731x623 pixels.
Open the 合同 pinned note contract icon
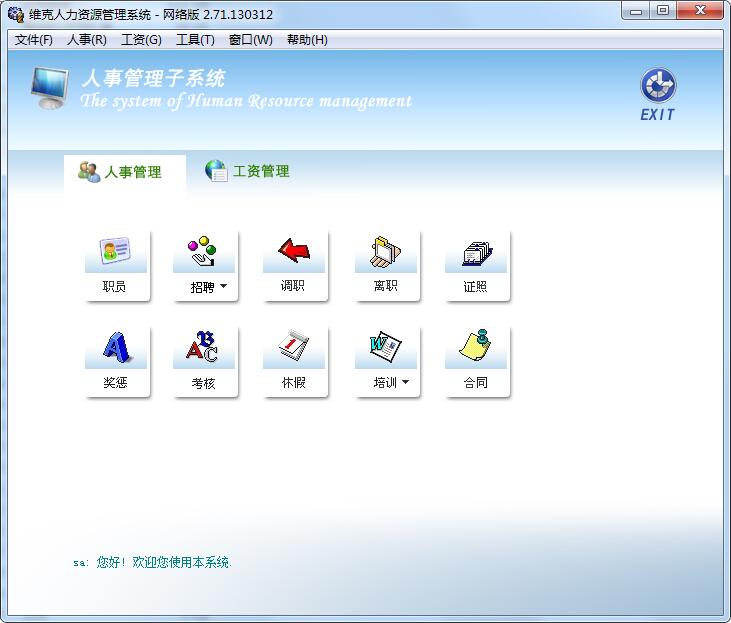pos(475,345)
